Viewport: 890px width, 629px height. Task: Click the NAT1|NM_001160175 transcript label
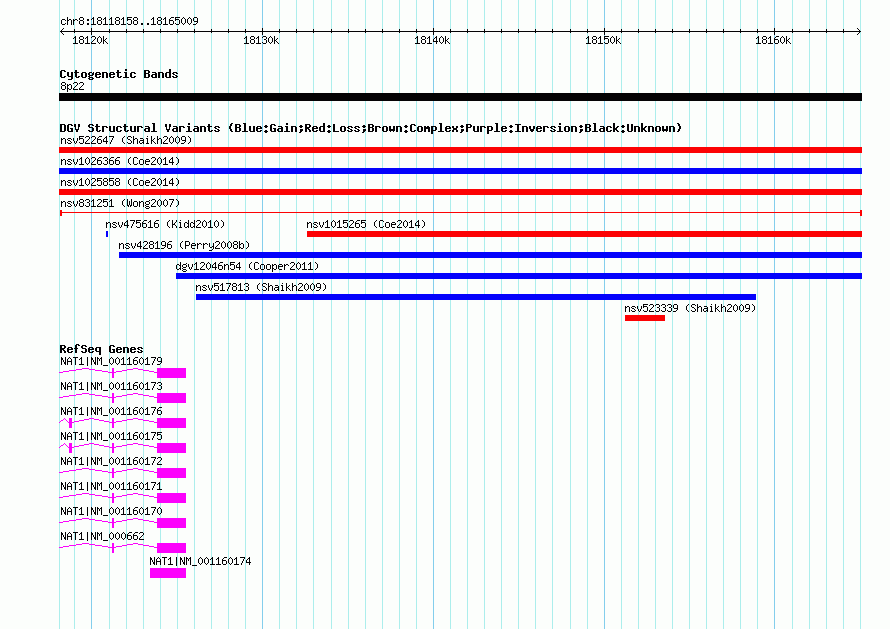pos(111,436)
